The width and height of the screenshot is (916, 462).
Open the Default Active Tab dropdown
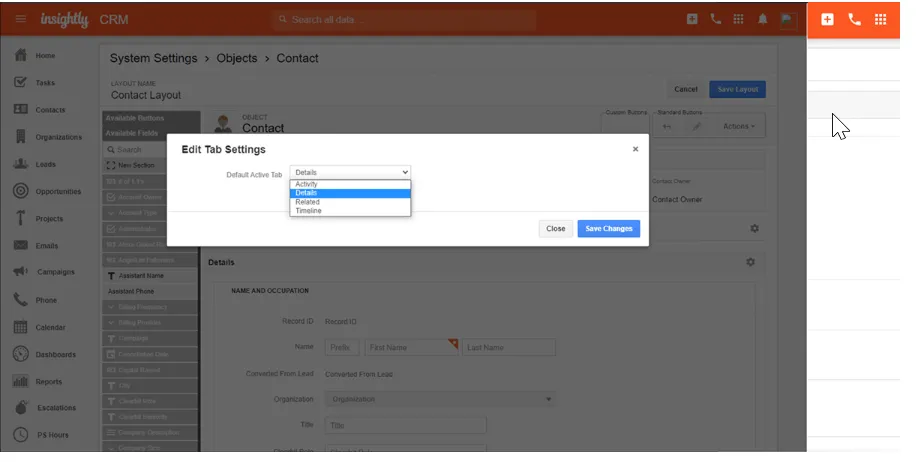pos(351,172)
